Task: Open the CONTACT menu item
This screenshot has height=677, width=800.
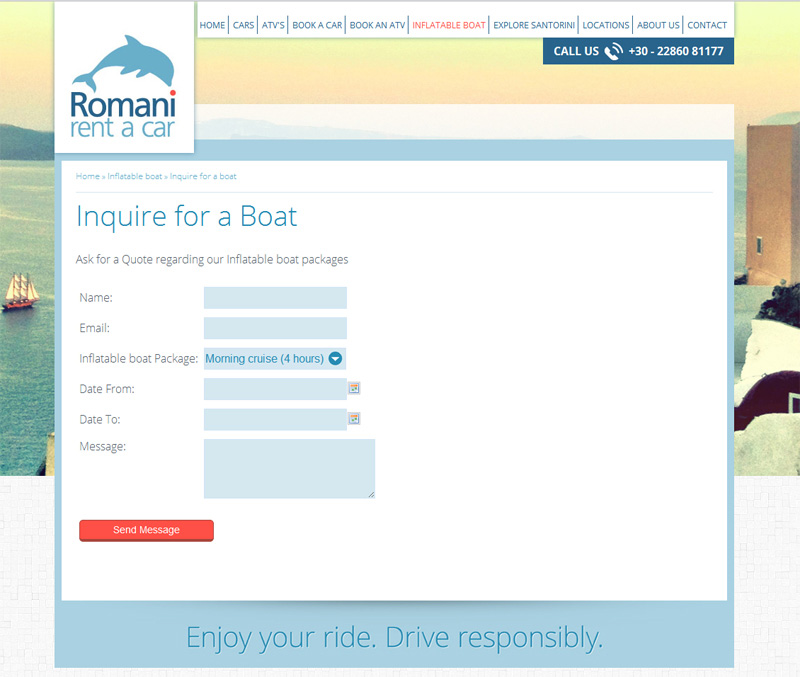Action: tap(707, 25)
